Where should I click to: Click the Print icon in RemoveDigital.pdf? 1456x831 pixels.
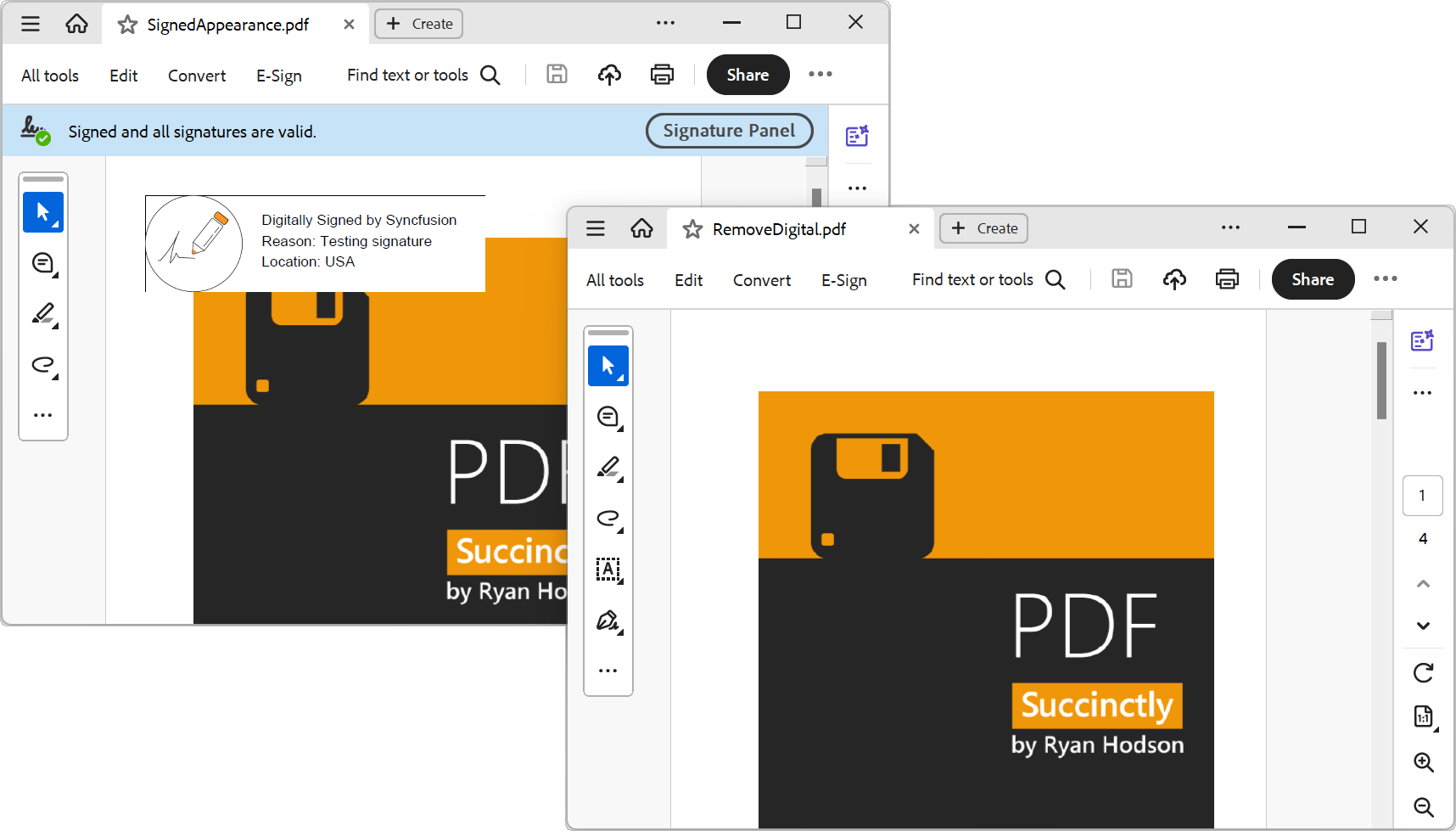(x=1228, y=279)
